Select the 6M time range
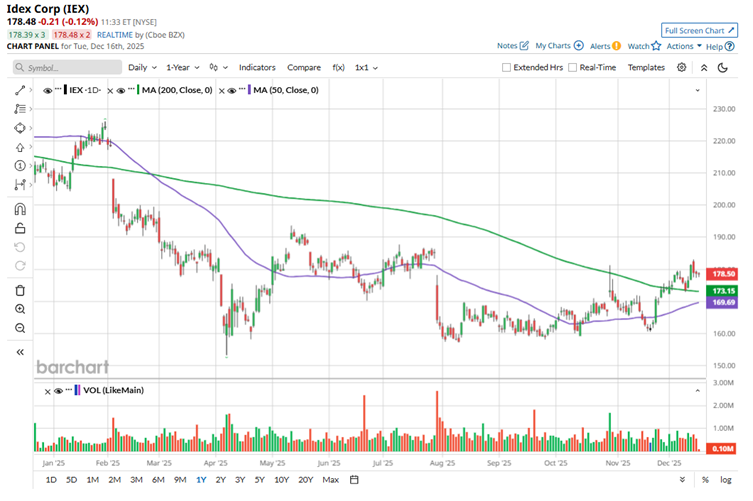The image size is (753, 501). 158,480
